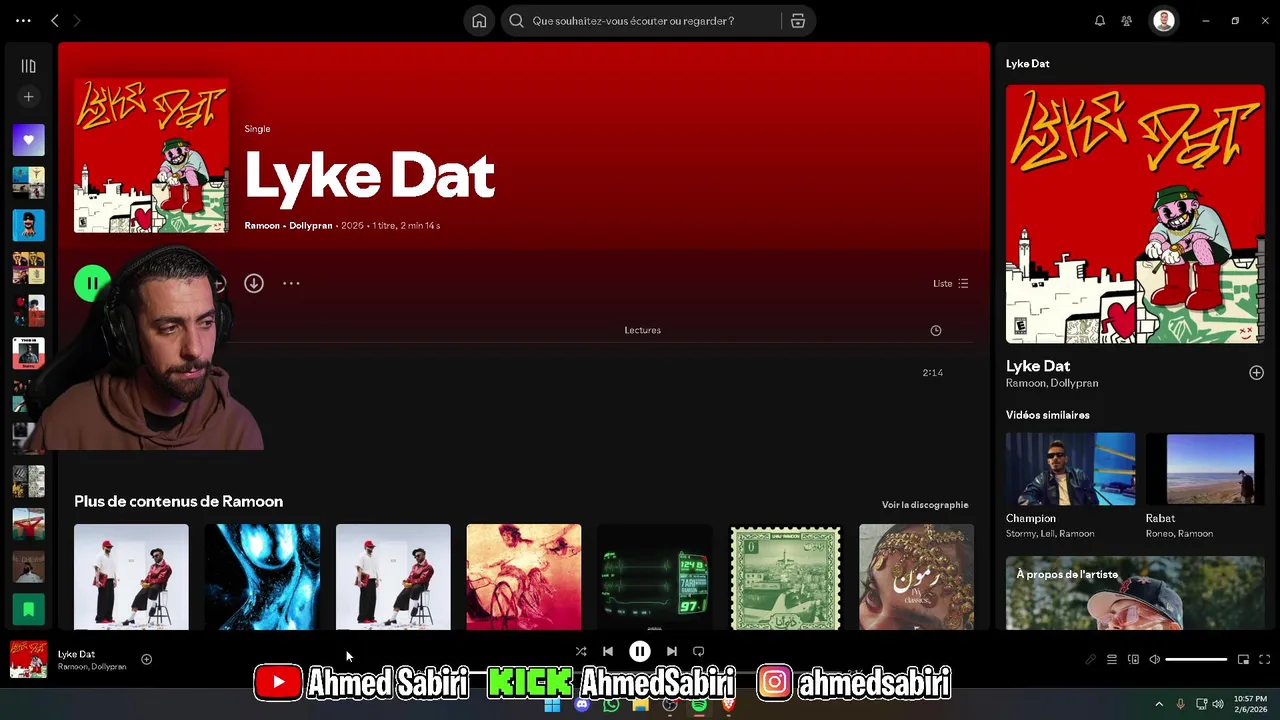
Task: Add current track to Liked Songs in player bar
Action: [x=146, y=659]
